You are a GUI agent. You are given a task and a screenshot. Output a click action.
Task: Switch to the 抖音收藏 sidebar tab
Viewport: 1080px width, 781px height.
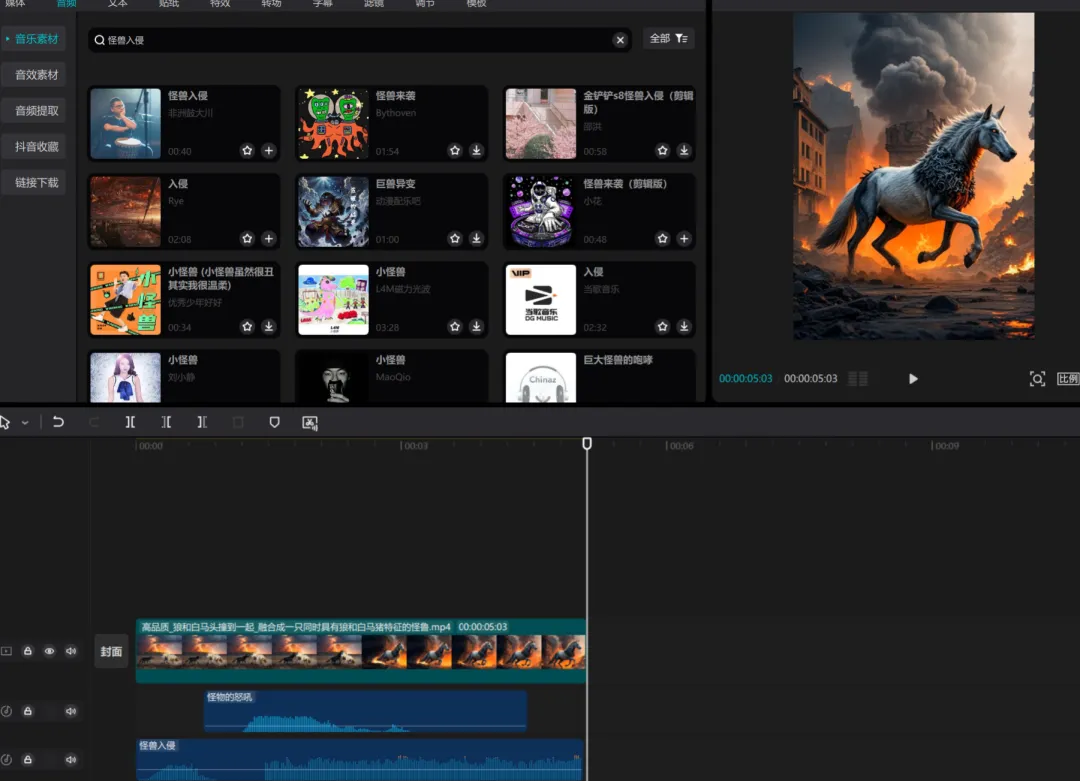point(36,147)
